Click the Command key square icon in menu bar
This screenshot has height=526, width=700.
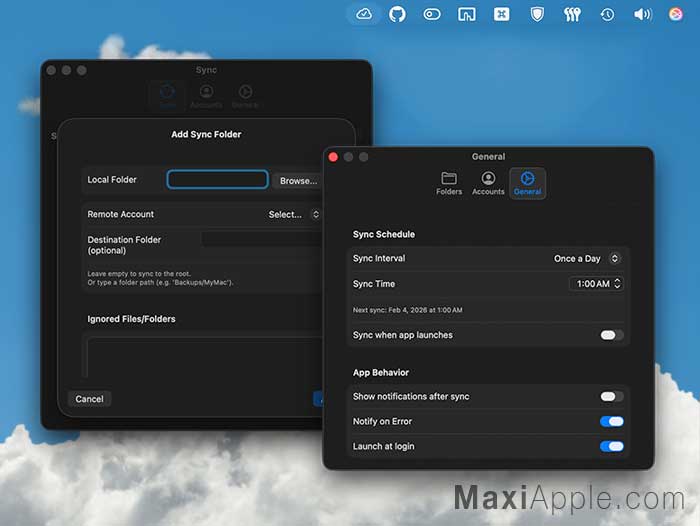(x=501, y=14)
